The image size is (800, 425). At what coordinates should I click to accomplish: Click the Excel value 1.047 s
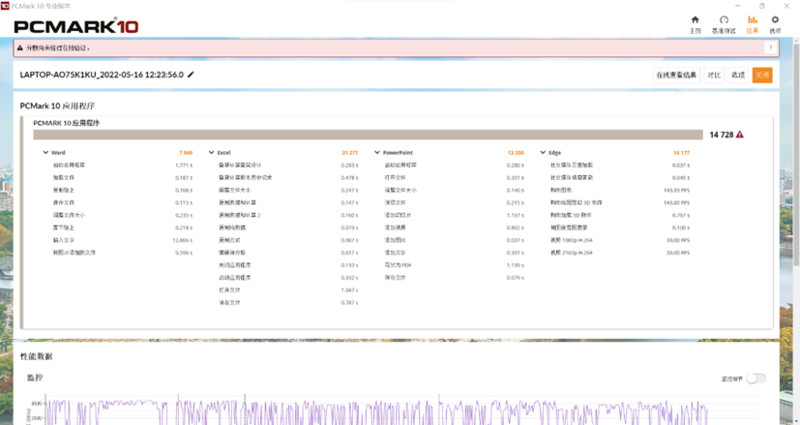349,290
